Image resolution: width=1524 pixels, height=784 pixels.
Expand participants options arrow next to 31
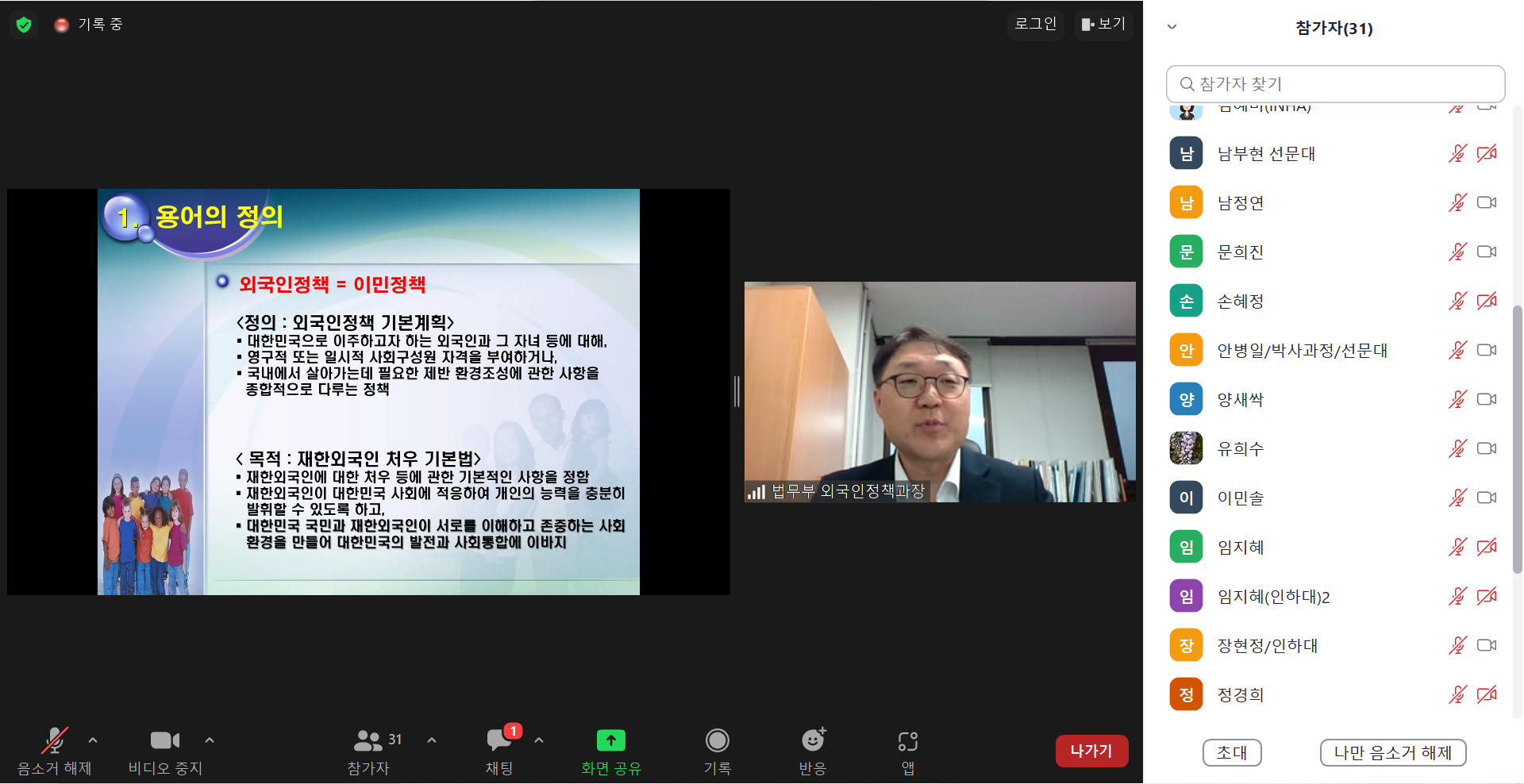(x=432, y=740)
